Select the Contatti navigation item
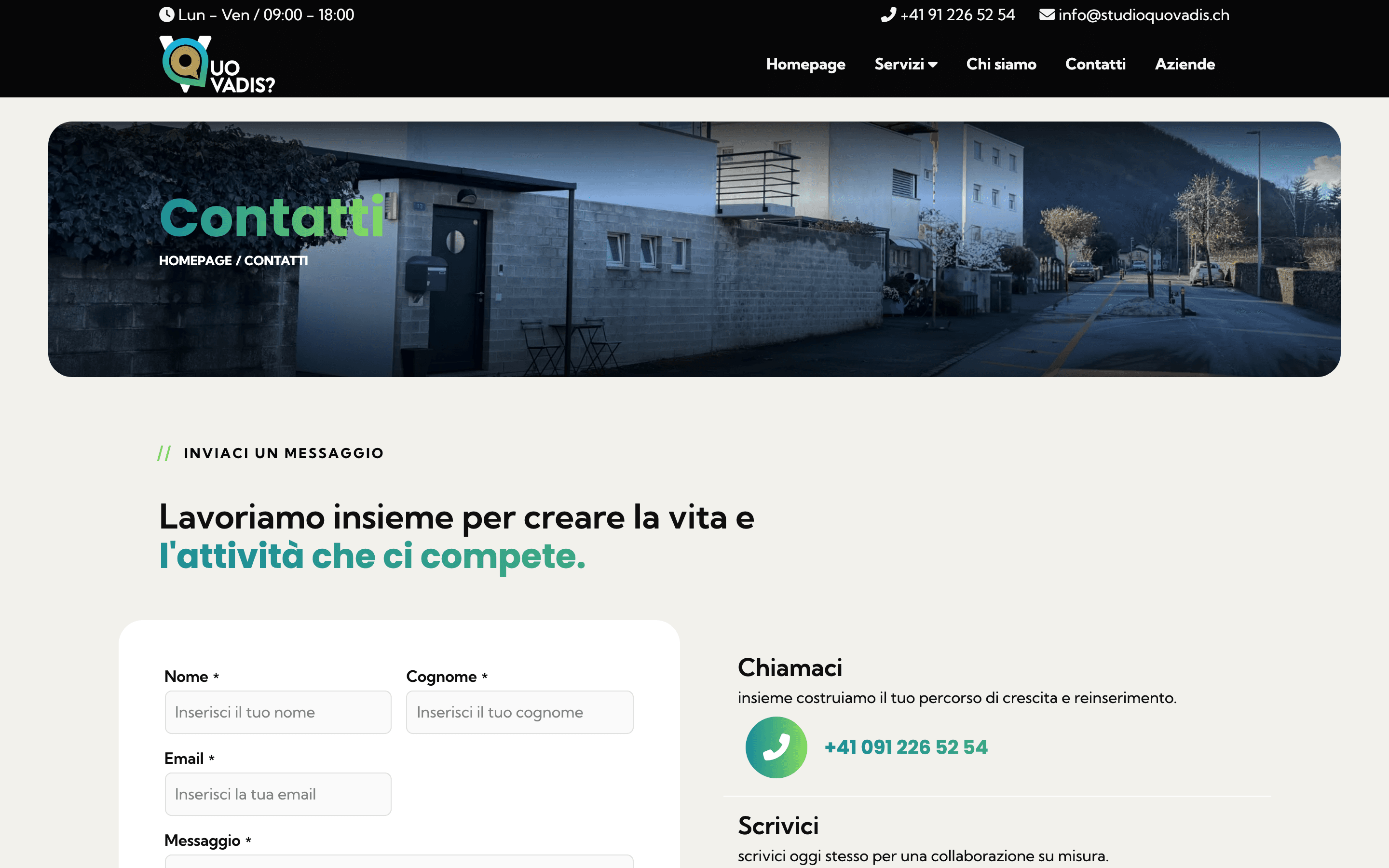This screenshot has width=1389, height=868. tap(1095, 64)
